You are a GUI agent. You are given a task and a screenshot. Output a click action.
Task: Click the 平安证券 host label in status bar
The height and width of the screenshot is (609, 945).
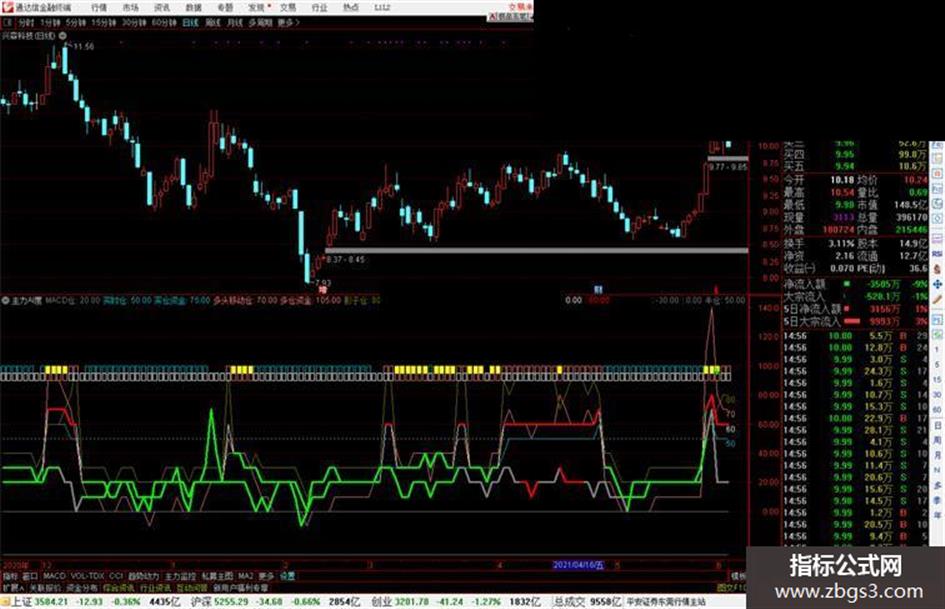(x=665, y=602)
